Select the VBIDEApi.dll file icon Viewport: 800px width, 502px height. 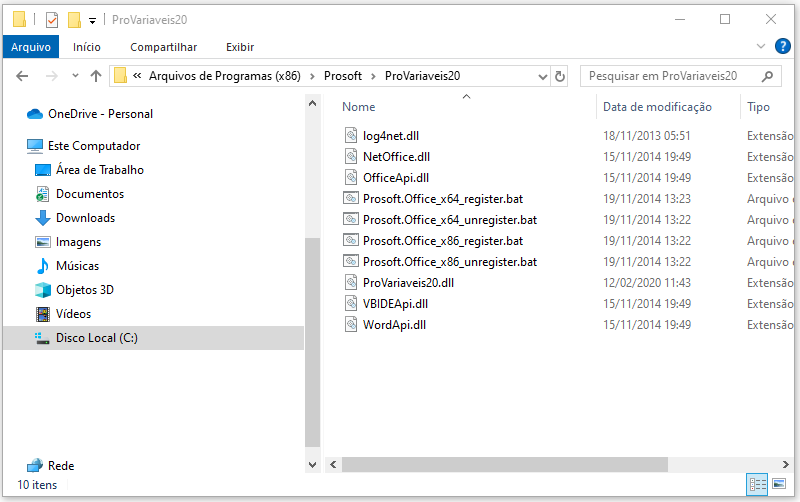pyautogui.click(x=351, y=303)
